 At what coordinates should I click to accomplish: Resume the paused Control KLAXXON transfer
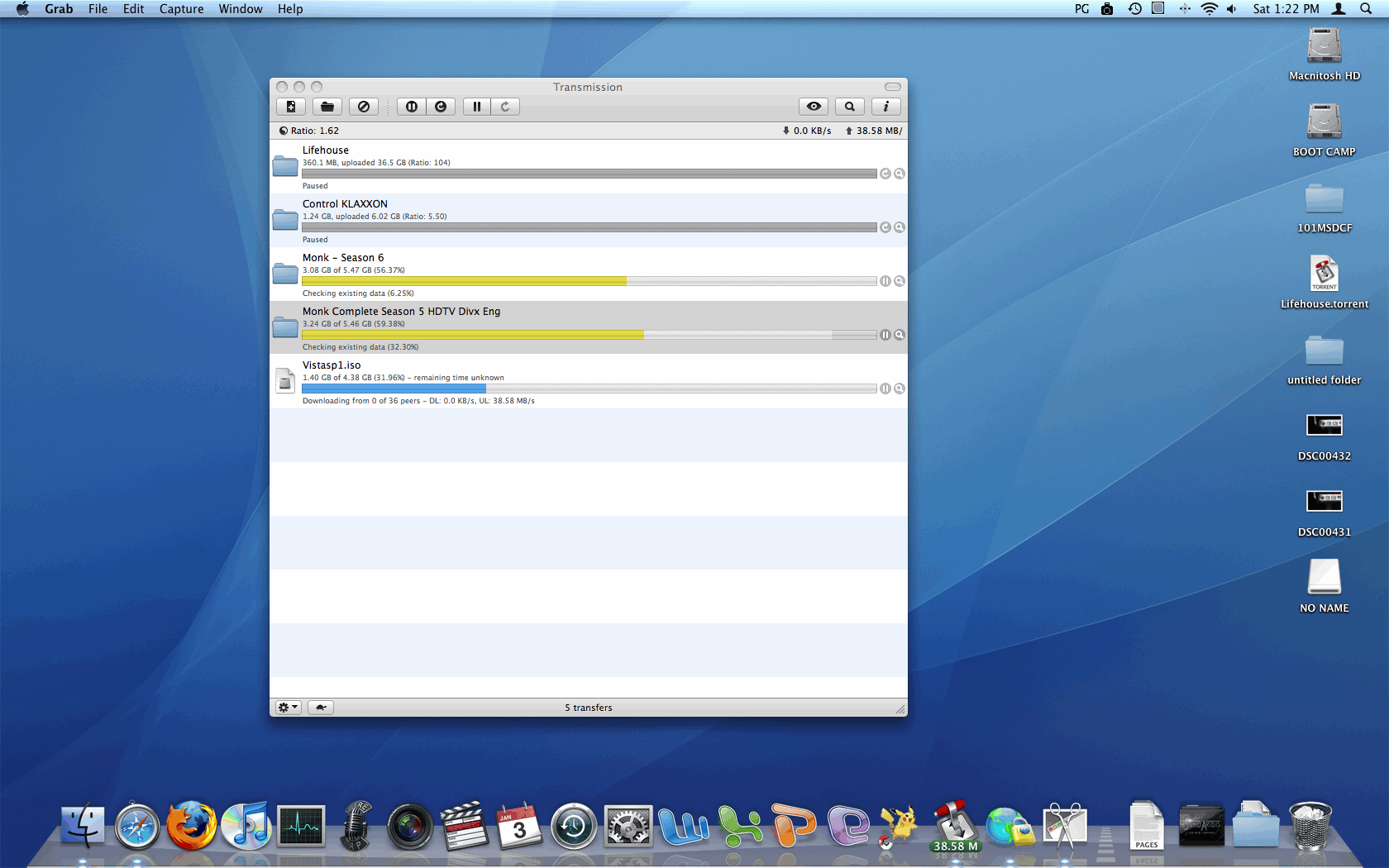(885, 227)
